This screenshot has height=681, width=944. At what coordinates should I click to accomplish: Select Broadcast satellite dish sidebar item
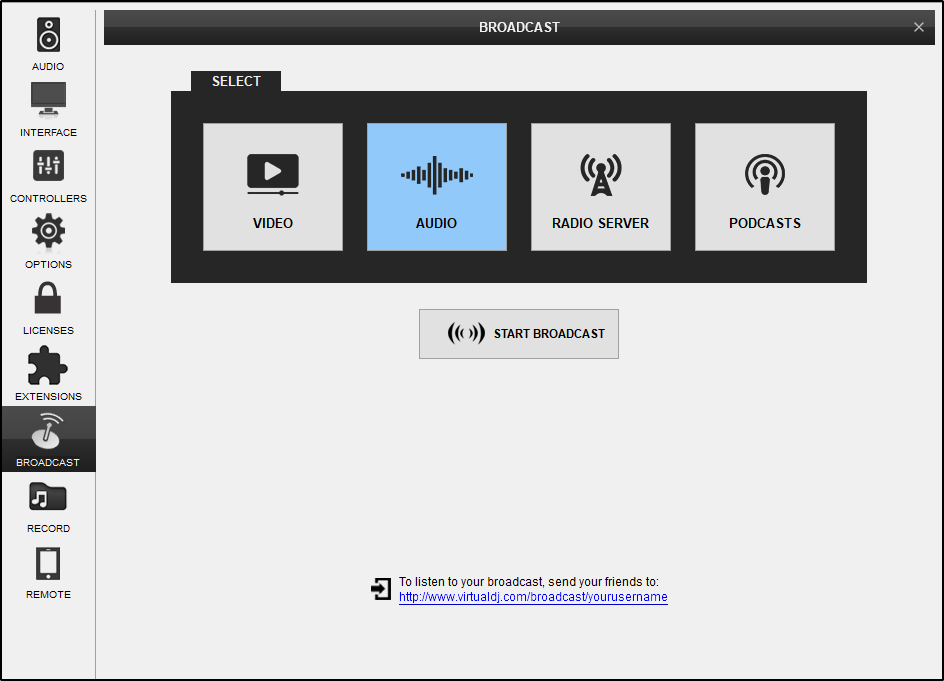click(x=48, y=438)
